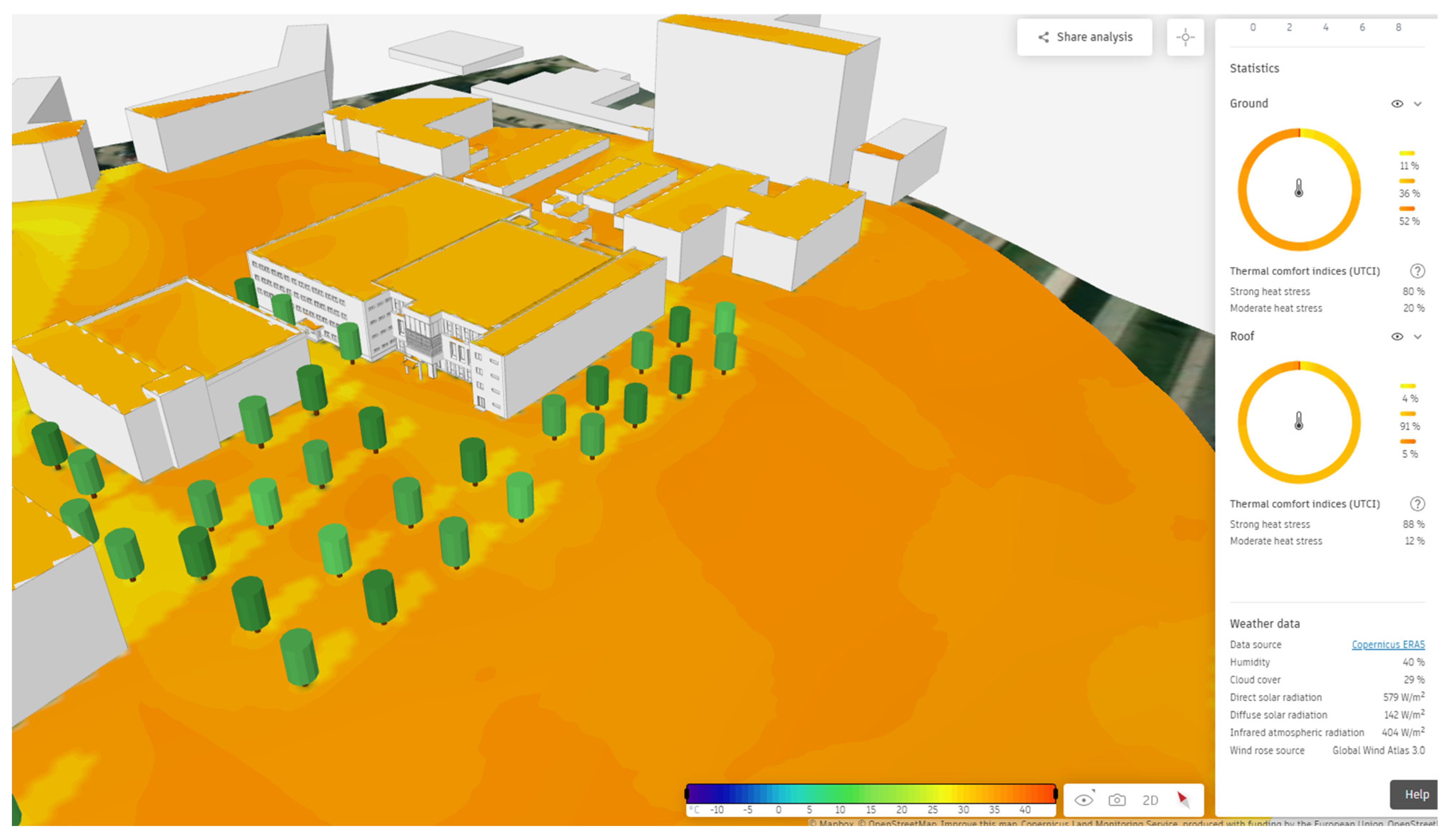Click the Direct solar radiation 579 W/m² value
Viewport: 1454px width, 840px height.
(1403, 697)
